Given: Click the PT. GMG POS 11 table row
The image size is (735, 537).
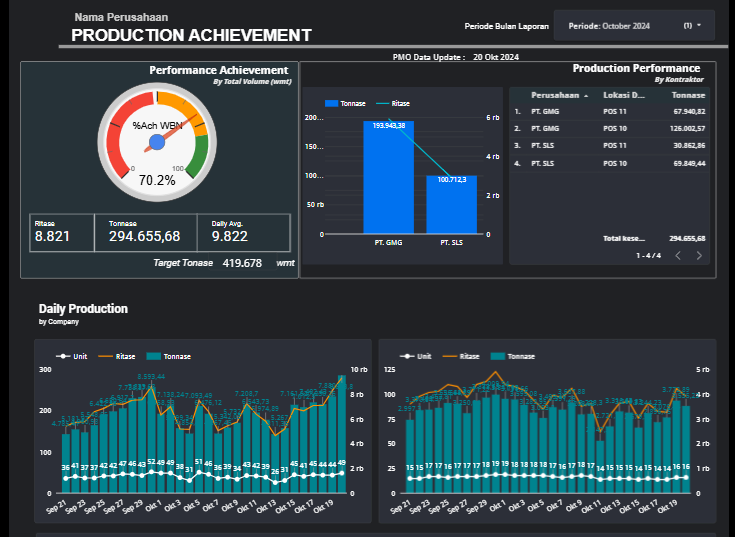Looking at the screenshot, I should 610,112.
